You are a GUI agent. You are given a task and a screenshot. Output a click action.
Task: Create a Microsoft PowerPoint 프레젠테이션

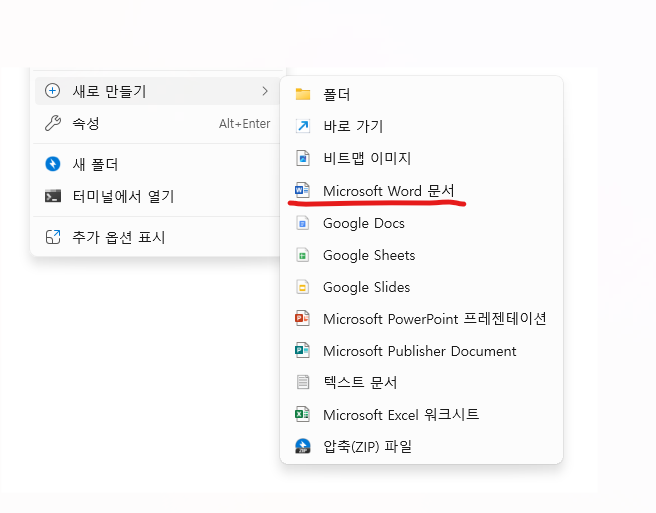coord(421,319)
